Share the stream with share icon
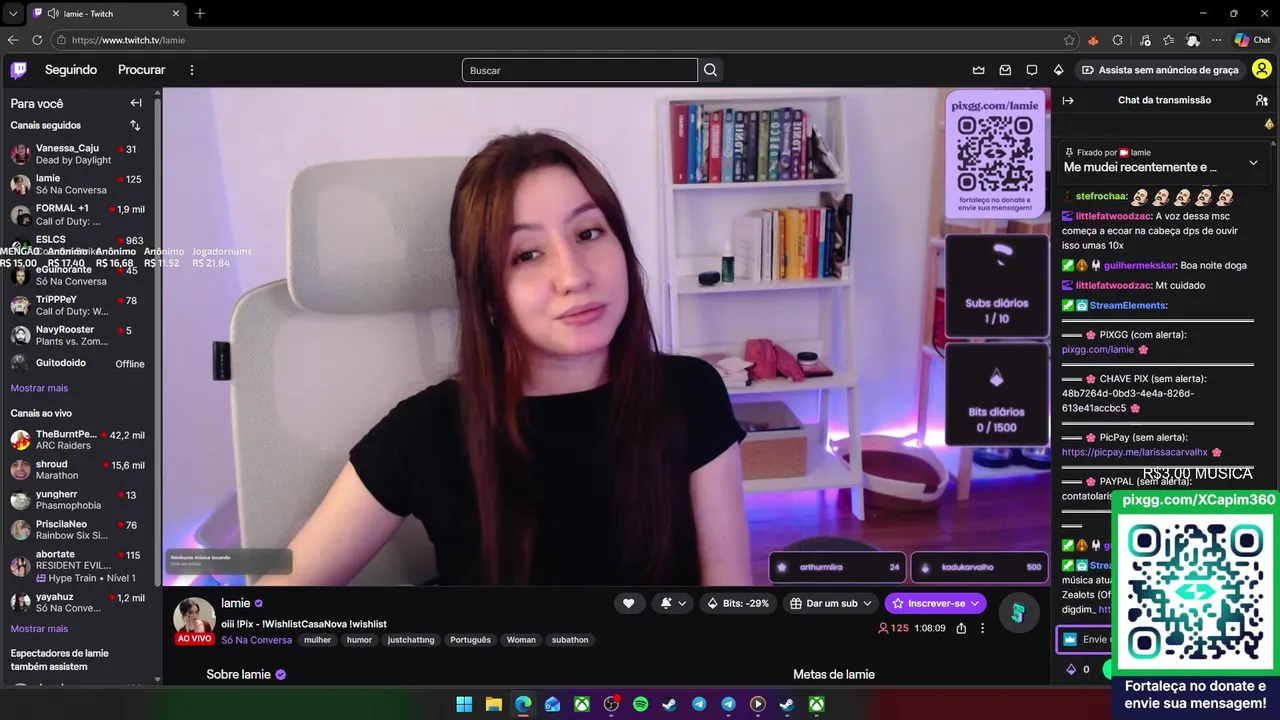1280x720 pixels. (x=961, y=628)
